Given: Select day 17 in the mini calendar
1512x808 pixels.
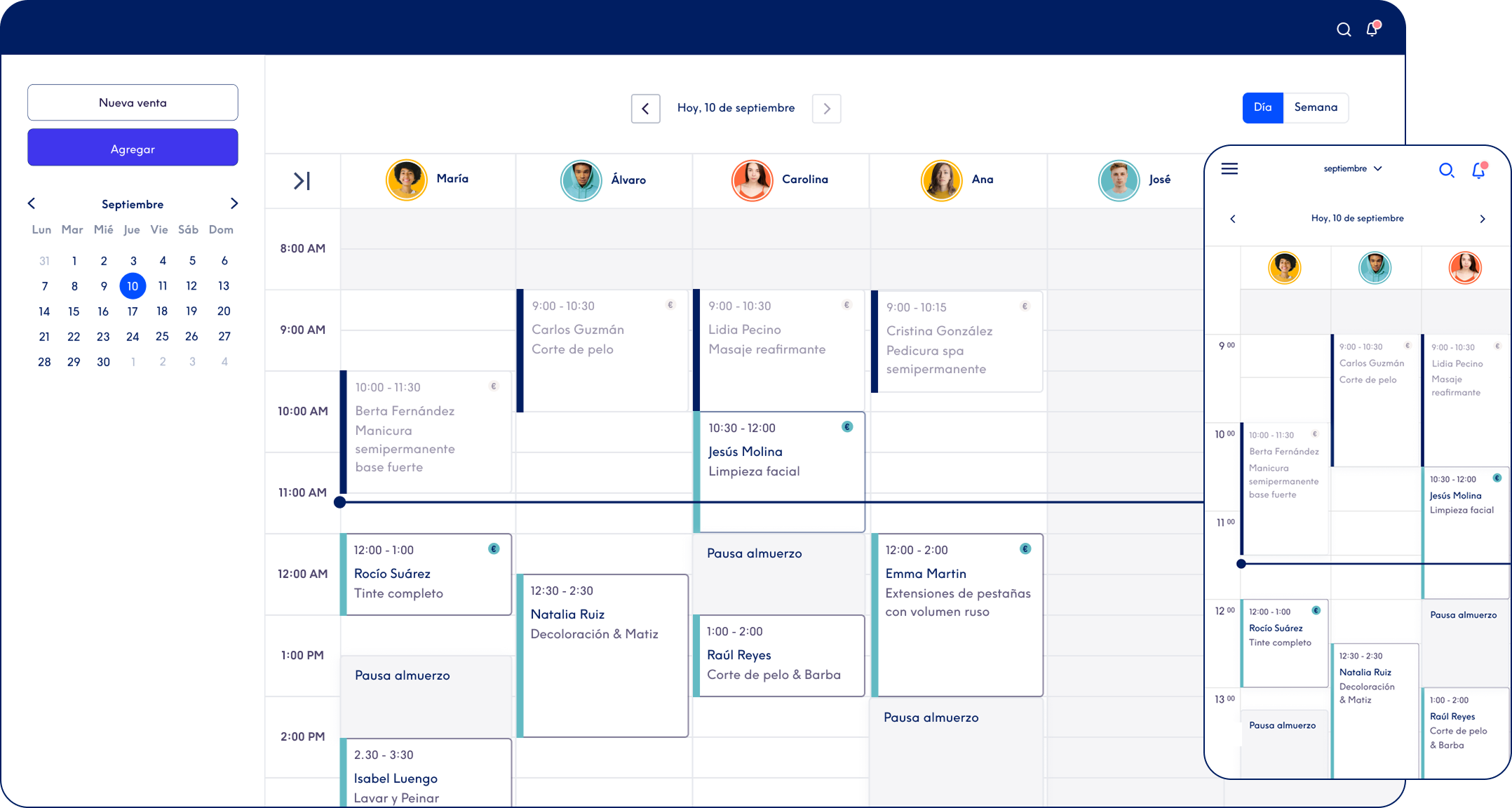Looking at the screenshot, I should coord(133,311).
